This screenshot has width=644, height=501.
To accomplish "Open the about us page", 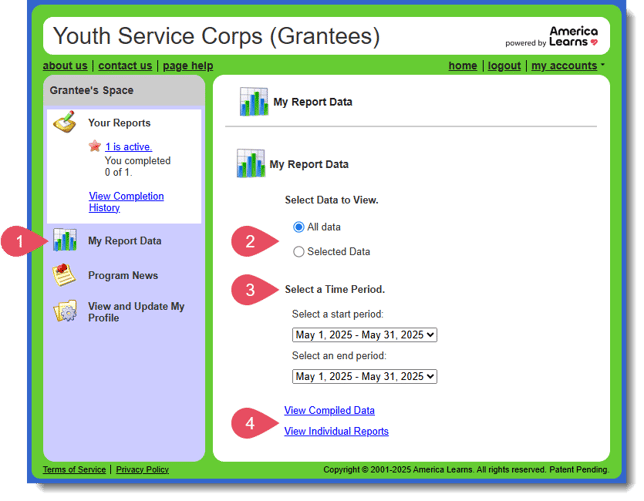I will (x=65, y=66).
